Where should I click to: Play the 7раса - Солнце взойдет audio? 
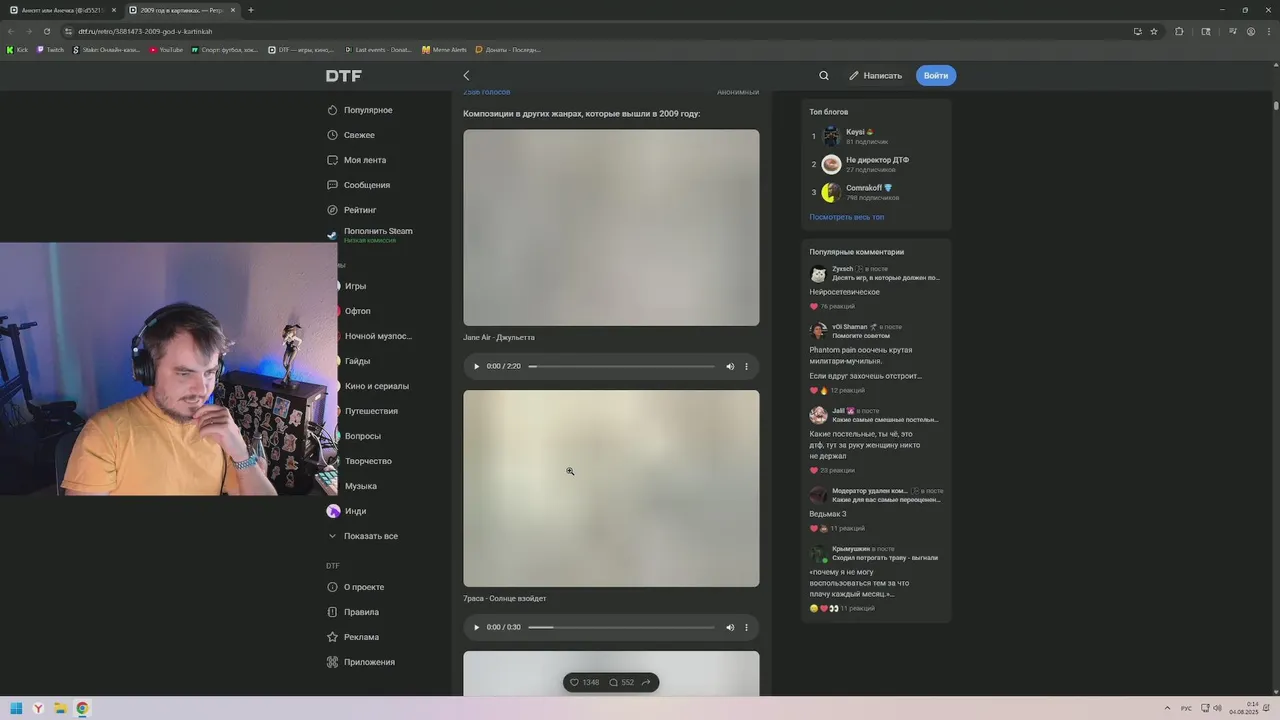click(x=476, y=628)
